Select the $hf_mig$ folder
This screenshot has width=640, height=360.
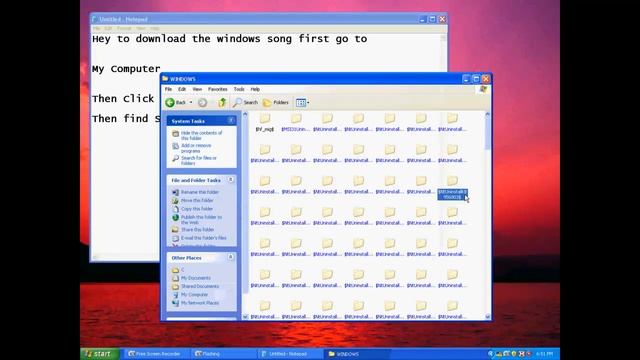(x=264, y=122)
